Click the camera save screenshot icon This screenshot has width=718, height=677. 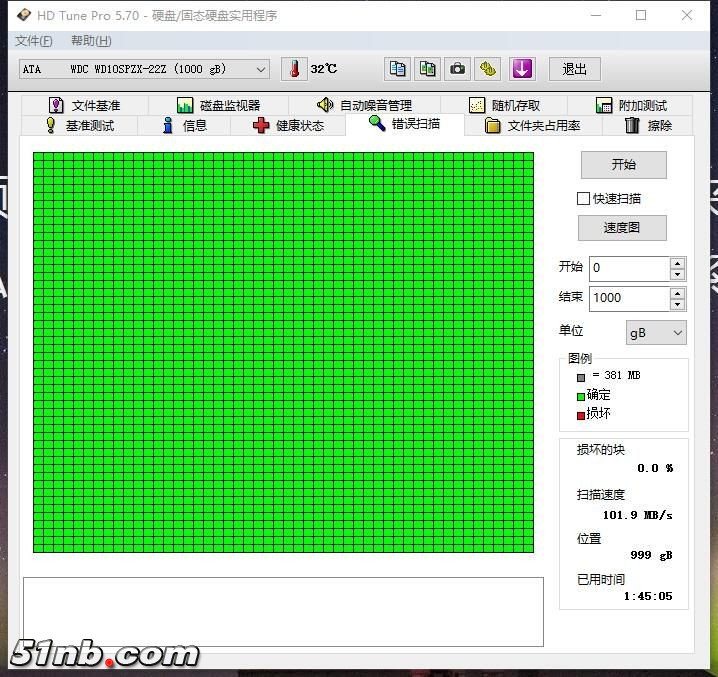457,69
